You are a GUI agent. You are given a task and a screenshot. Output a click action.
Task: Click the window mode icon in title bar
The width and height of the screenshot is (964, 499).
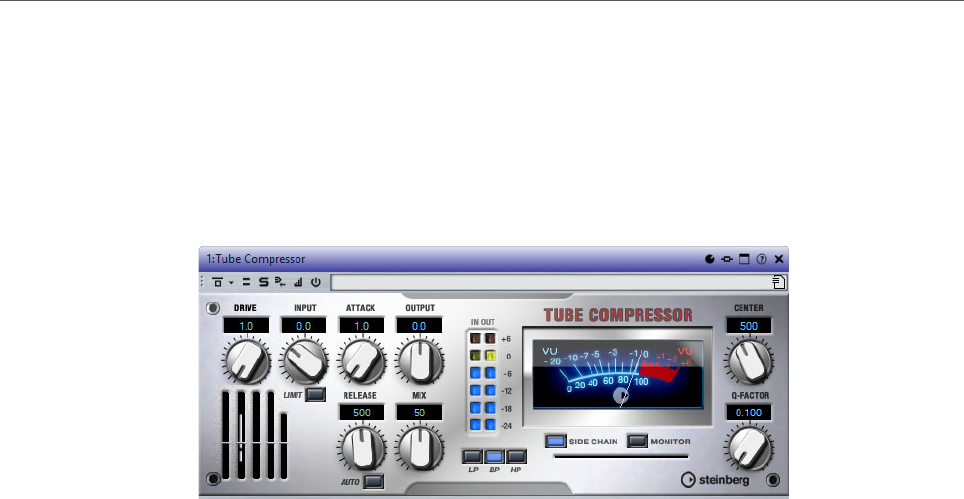coord(744,259)
